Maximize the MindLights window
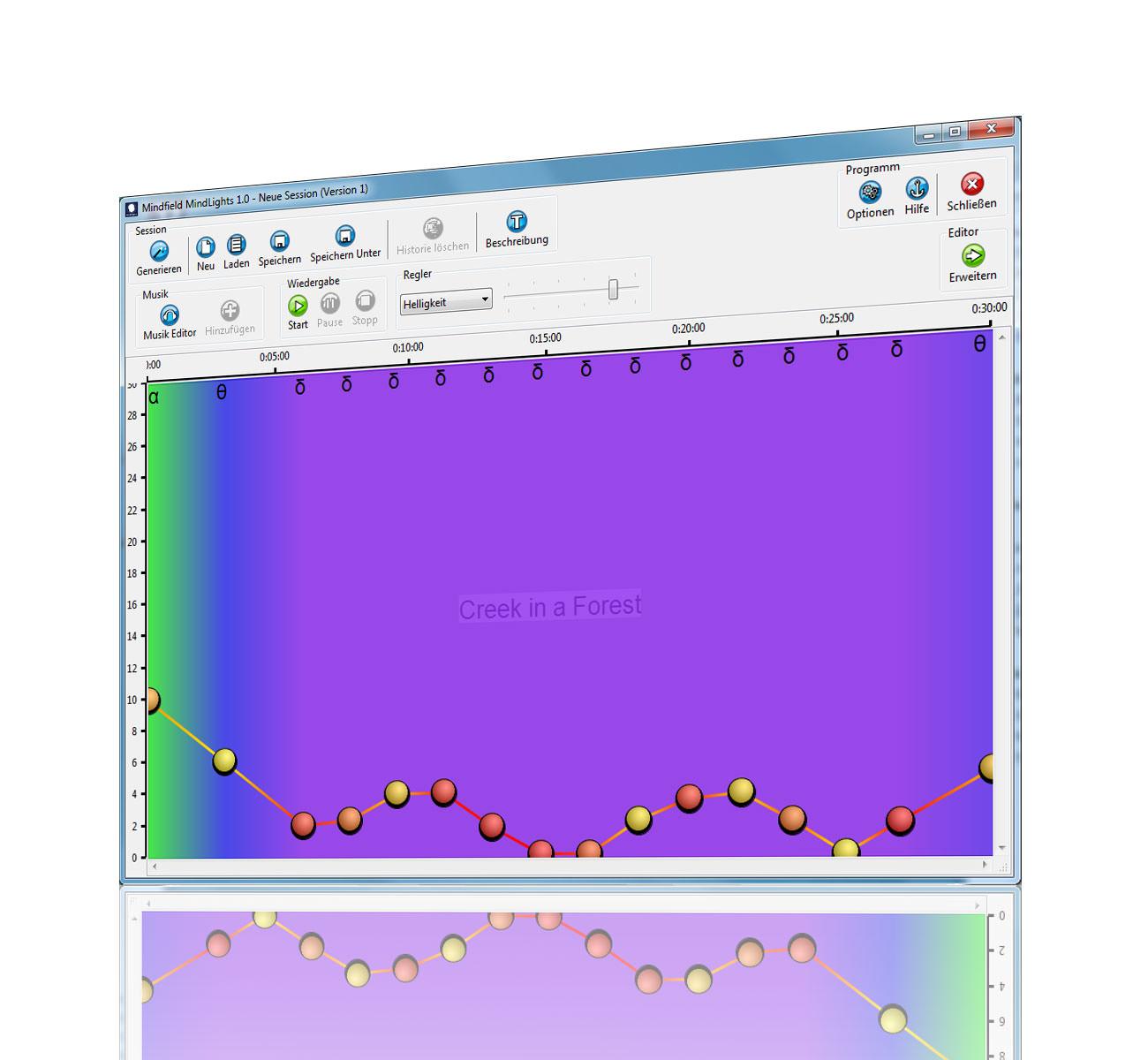This screenshot has height=1060, width=1148. coord(955,132)
